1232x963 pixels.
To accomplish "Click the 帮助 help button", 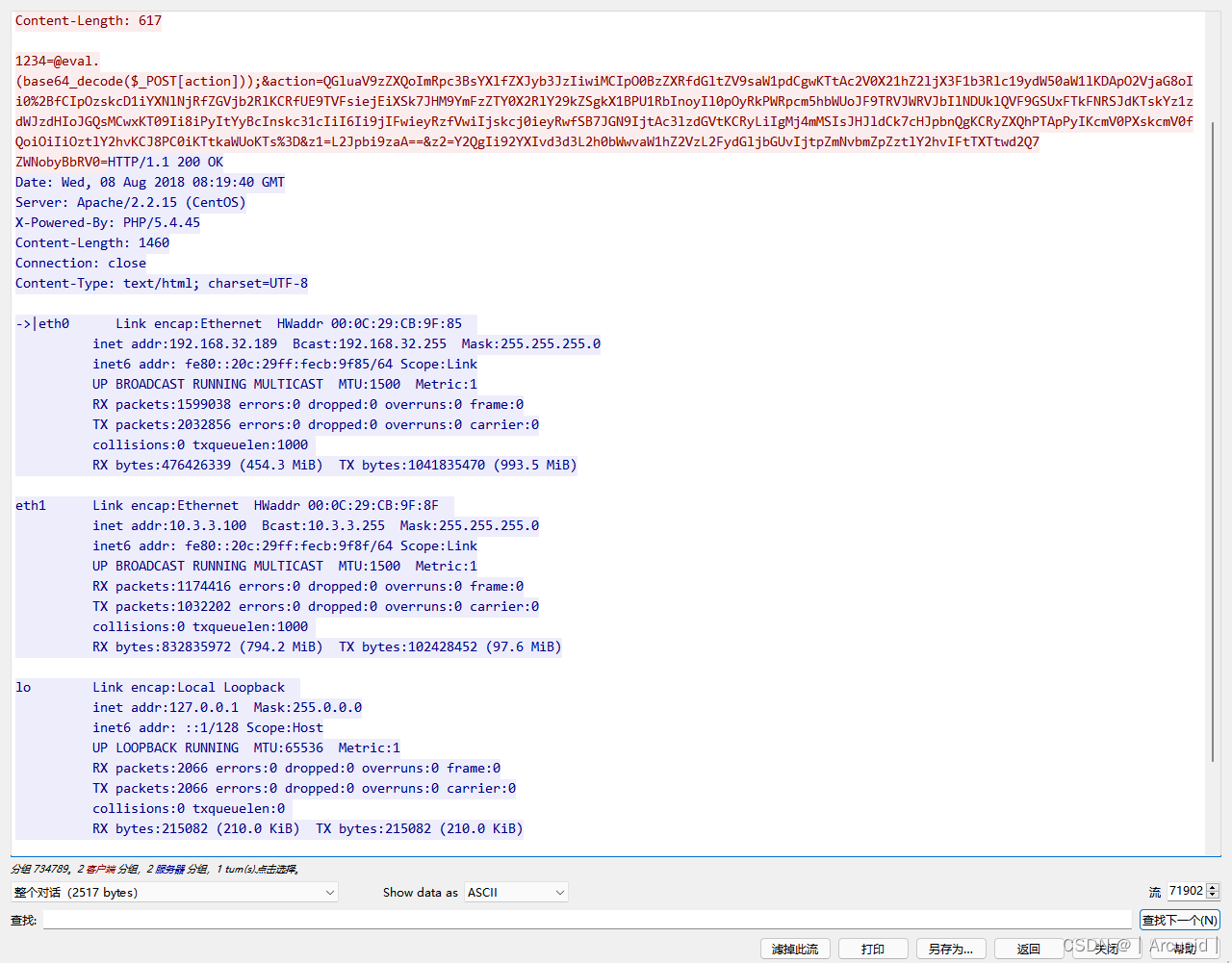I will coord(1185,949).
